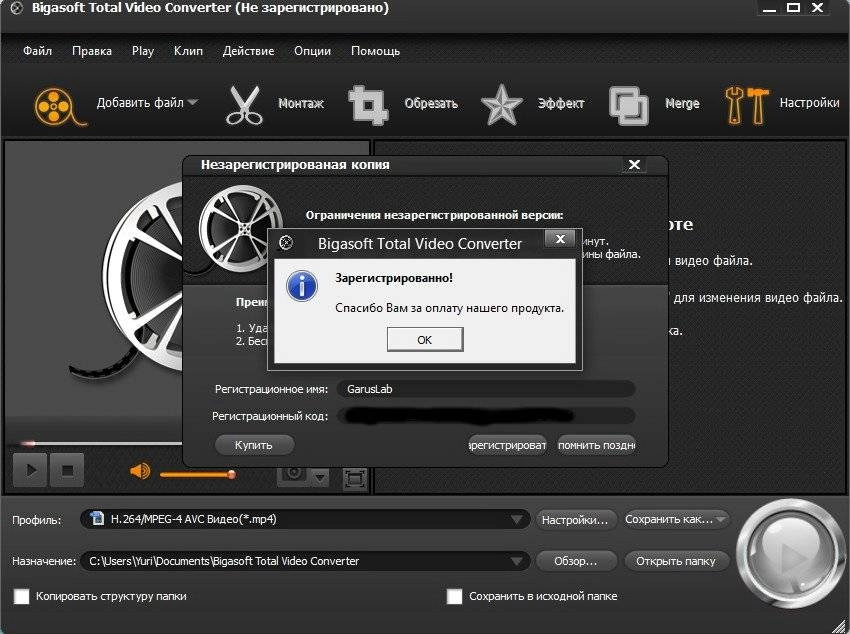Image resolution: width=850 pixels, height=634 pixels.
Task: Mute audio via the speaker icon
Action: [x=140, y=471]
